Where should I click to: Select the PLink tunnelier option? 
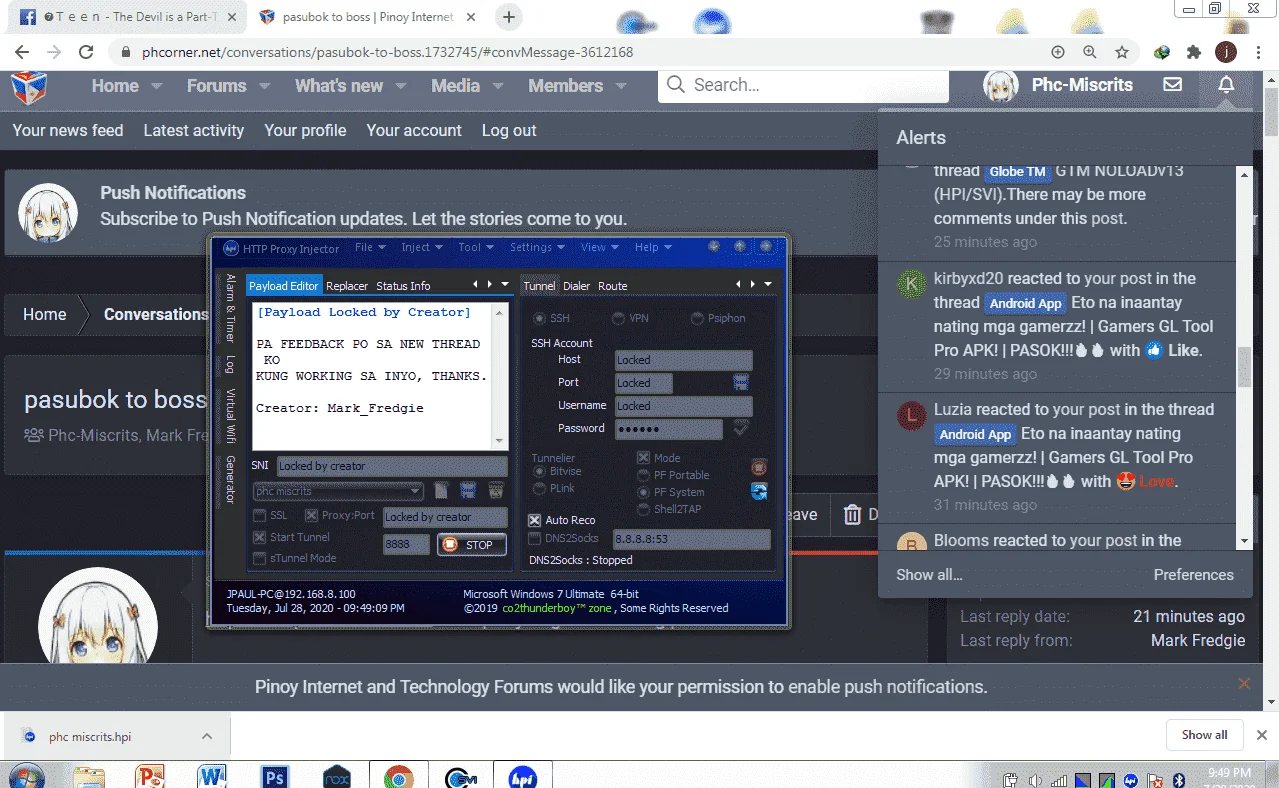point(540,488)
